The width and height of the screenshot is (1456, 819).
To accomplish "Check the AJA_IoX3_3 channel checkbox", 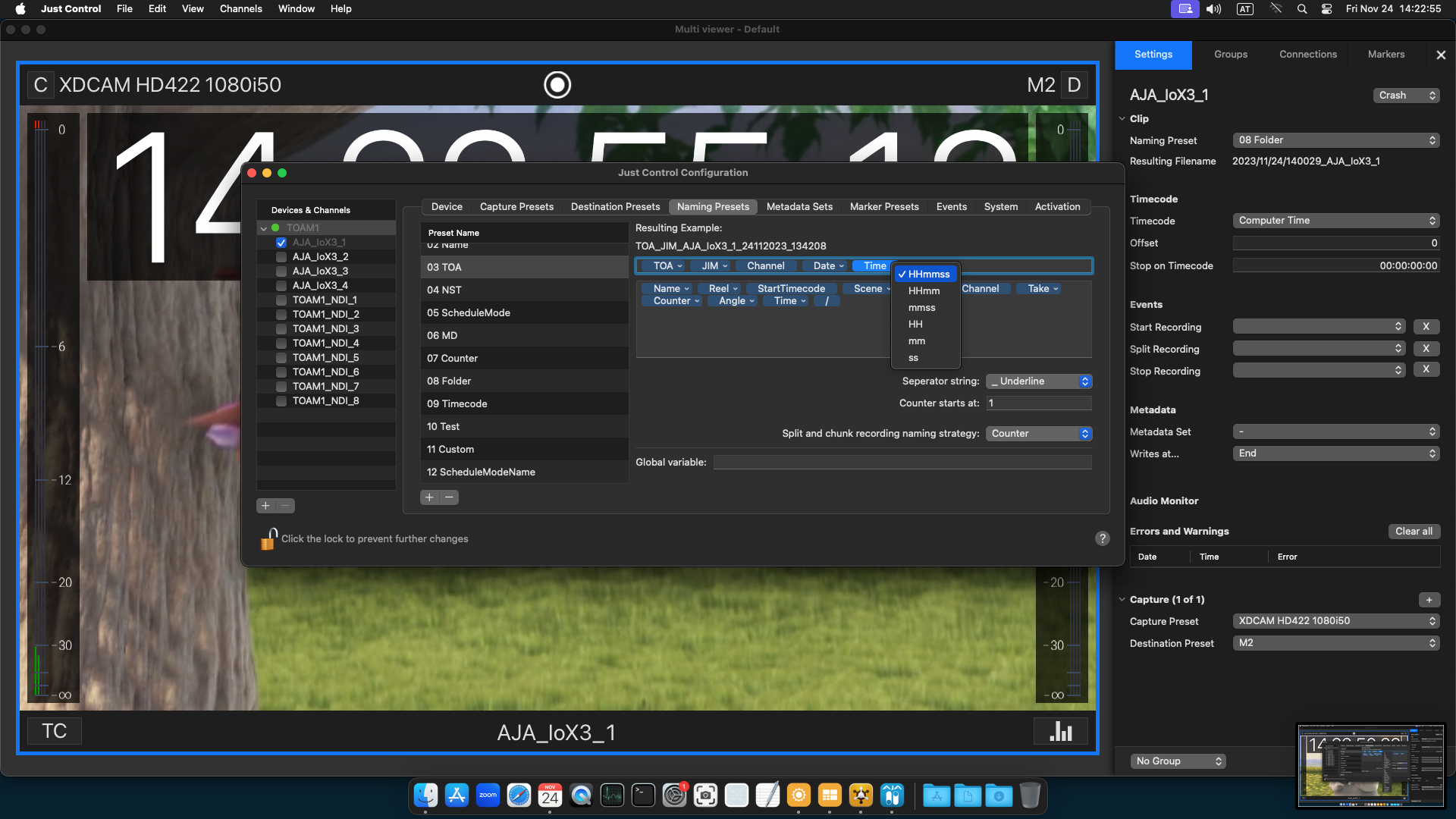I will pos(281,271).
